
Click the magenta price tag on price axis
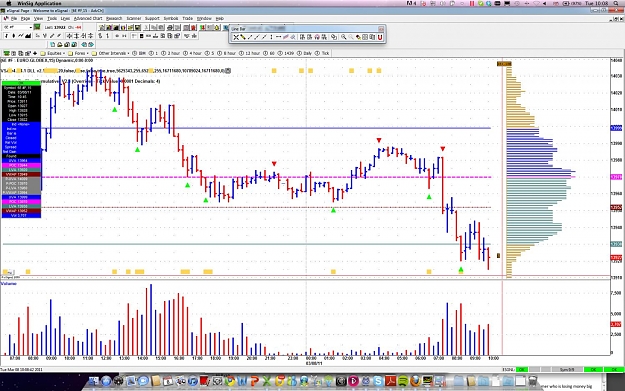tap(616, 177)
